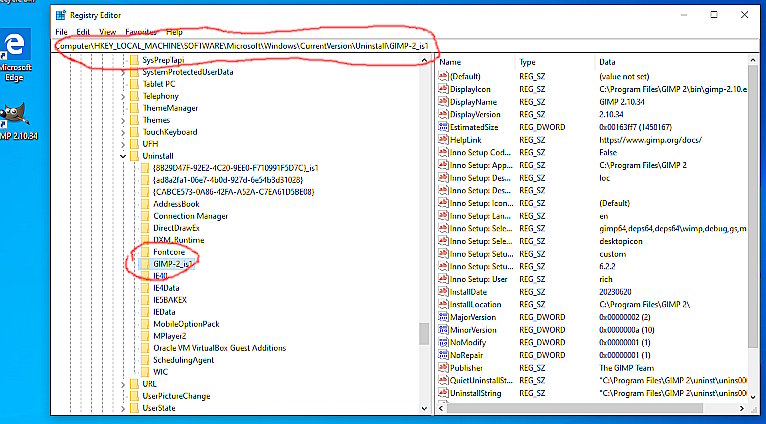This screenshot has width=766, height=424.
Task: Click the UninstallString value icon
Action: [443, 393]
